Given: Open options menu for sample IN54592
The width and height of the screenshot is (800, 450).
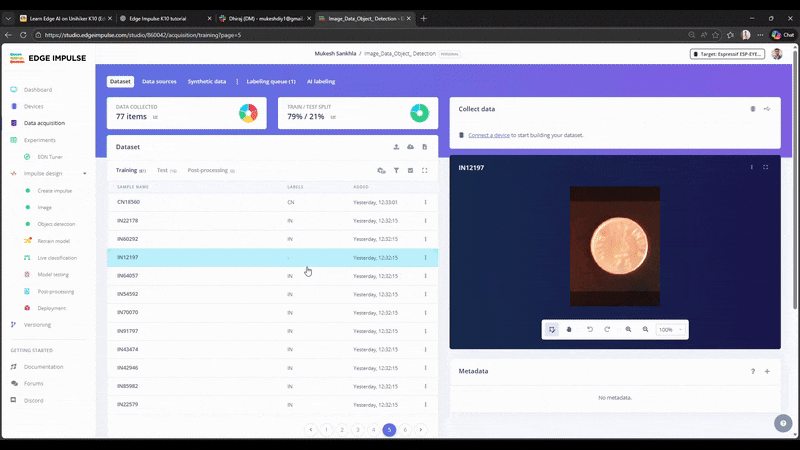Looking at the screenshot, I should tap(425, 294).
